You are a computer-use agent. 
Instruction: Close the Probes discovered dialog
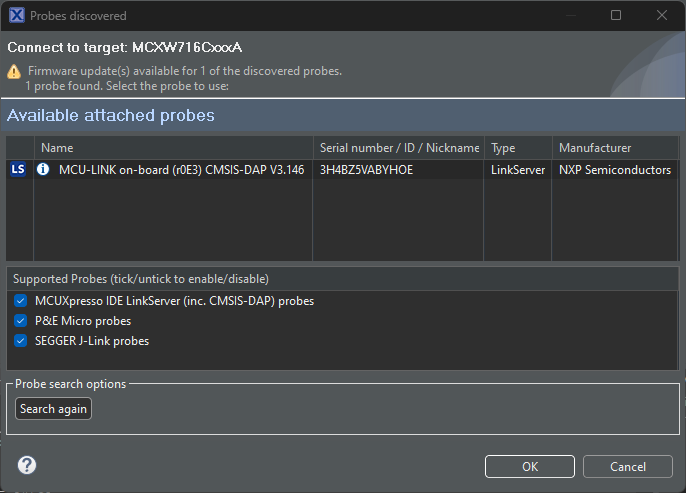662,15
